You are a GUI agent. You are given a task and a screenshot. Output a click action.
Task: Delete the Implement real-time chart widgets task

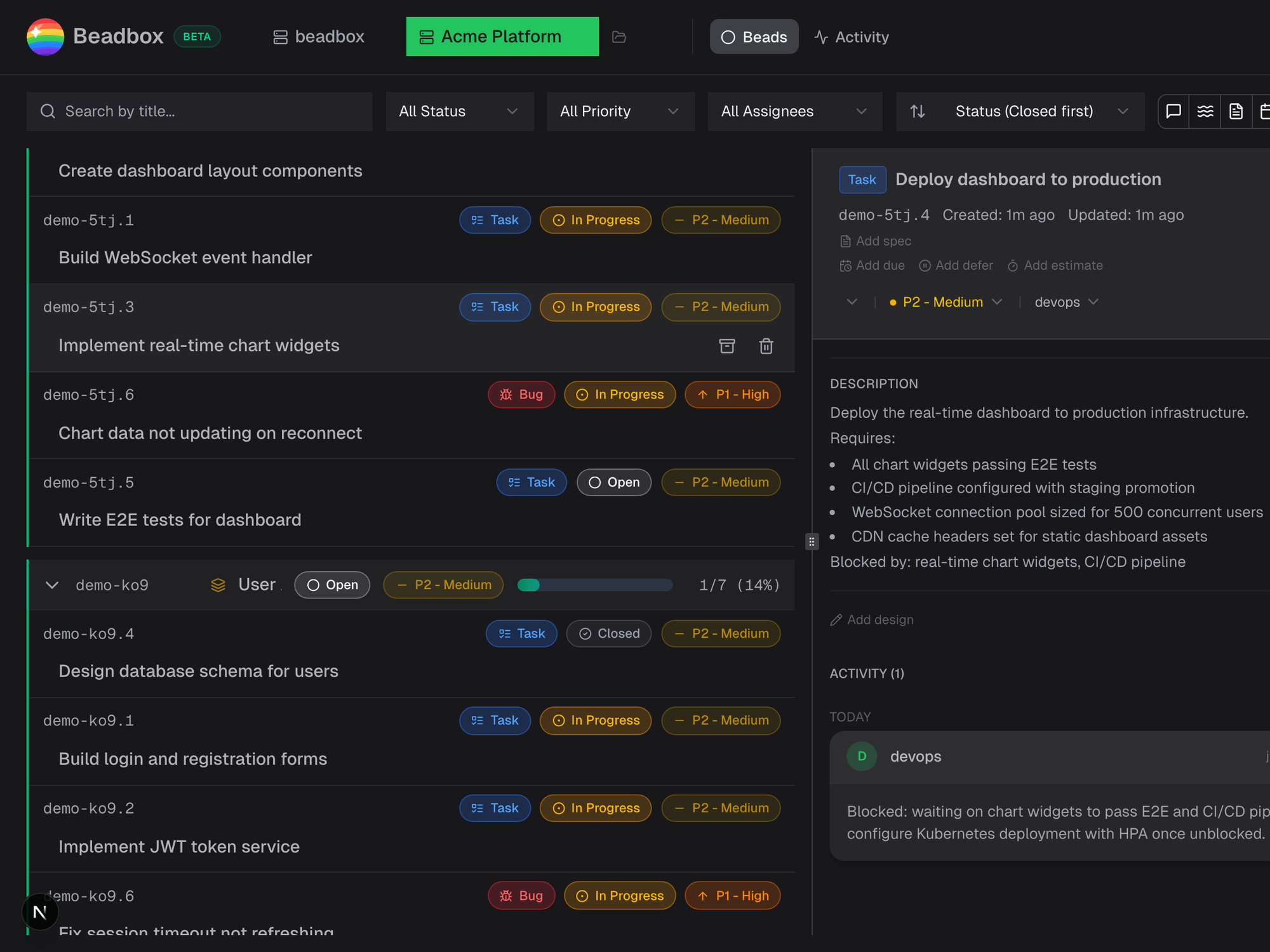[766, 346]
